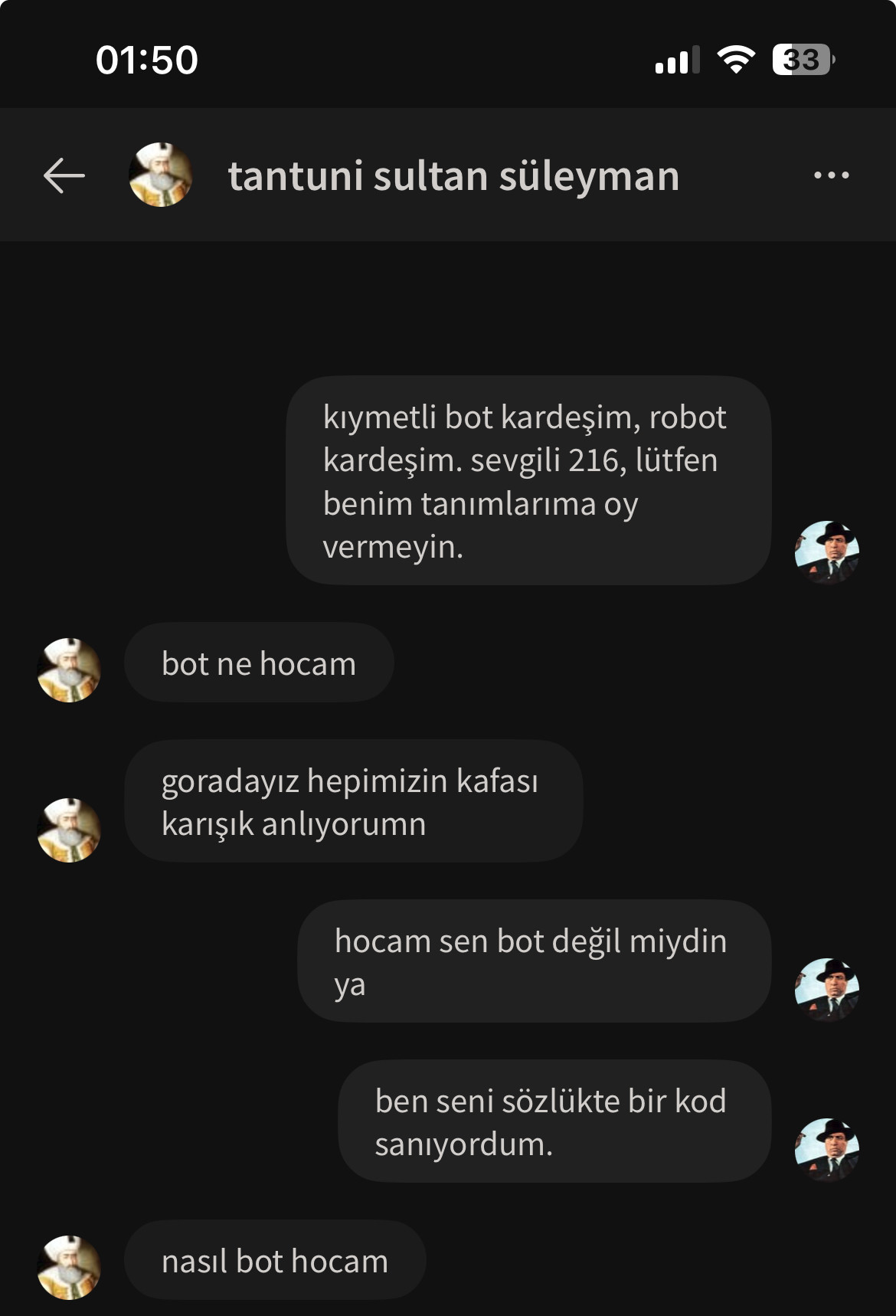Open the three-dot options menu
896x1316 pixels.
coord(831,175)
